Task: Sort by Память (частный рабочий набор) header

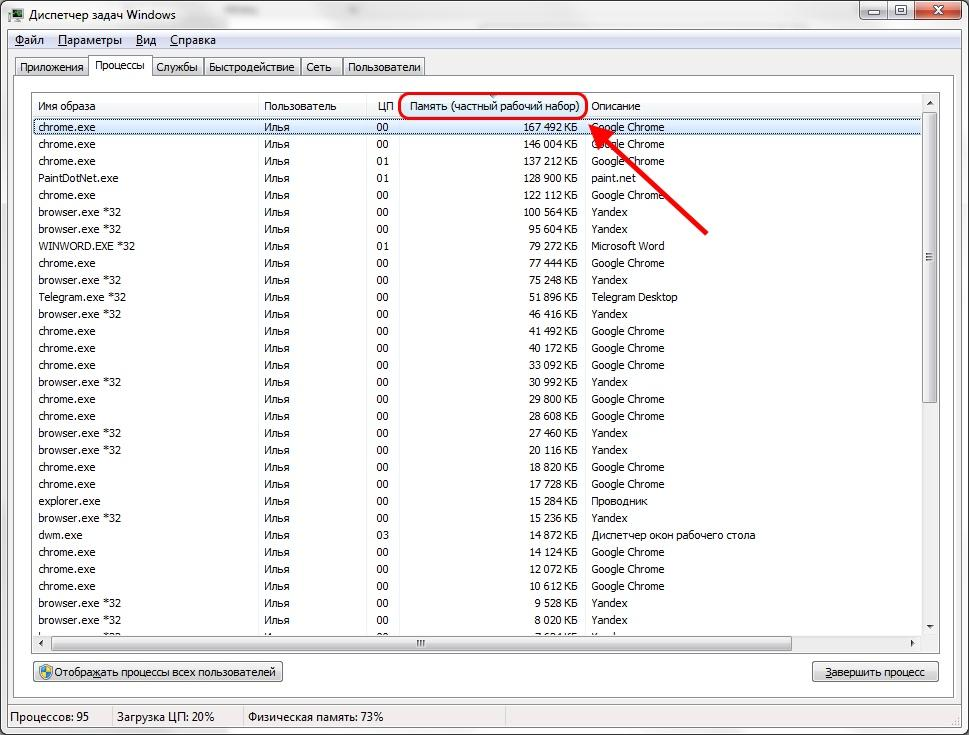Action: 493,106
